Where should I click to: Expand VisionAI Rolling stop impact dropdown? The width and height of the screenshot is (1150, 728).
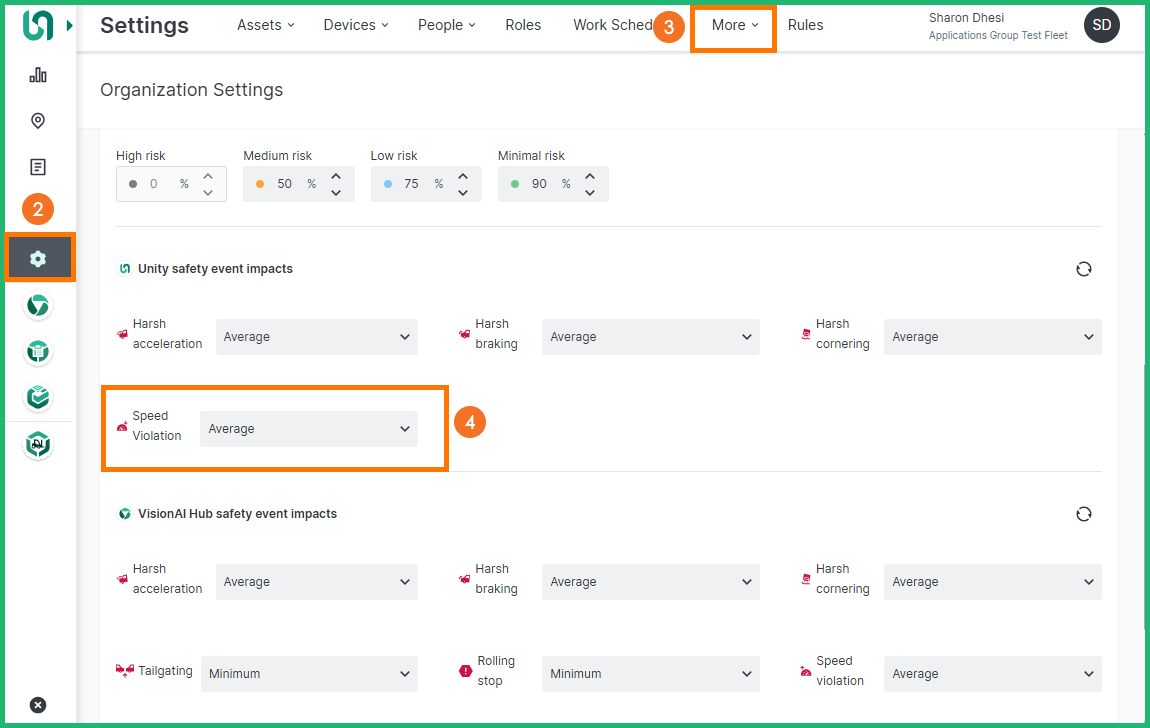(650, 674)
